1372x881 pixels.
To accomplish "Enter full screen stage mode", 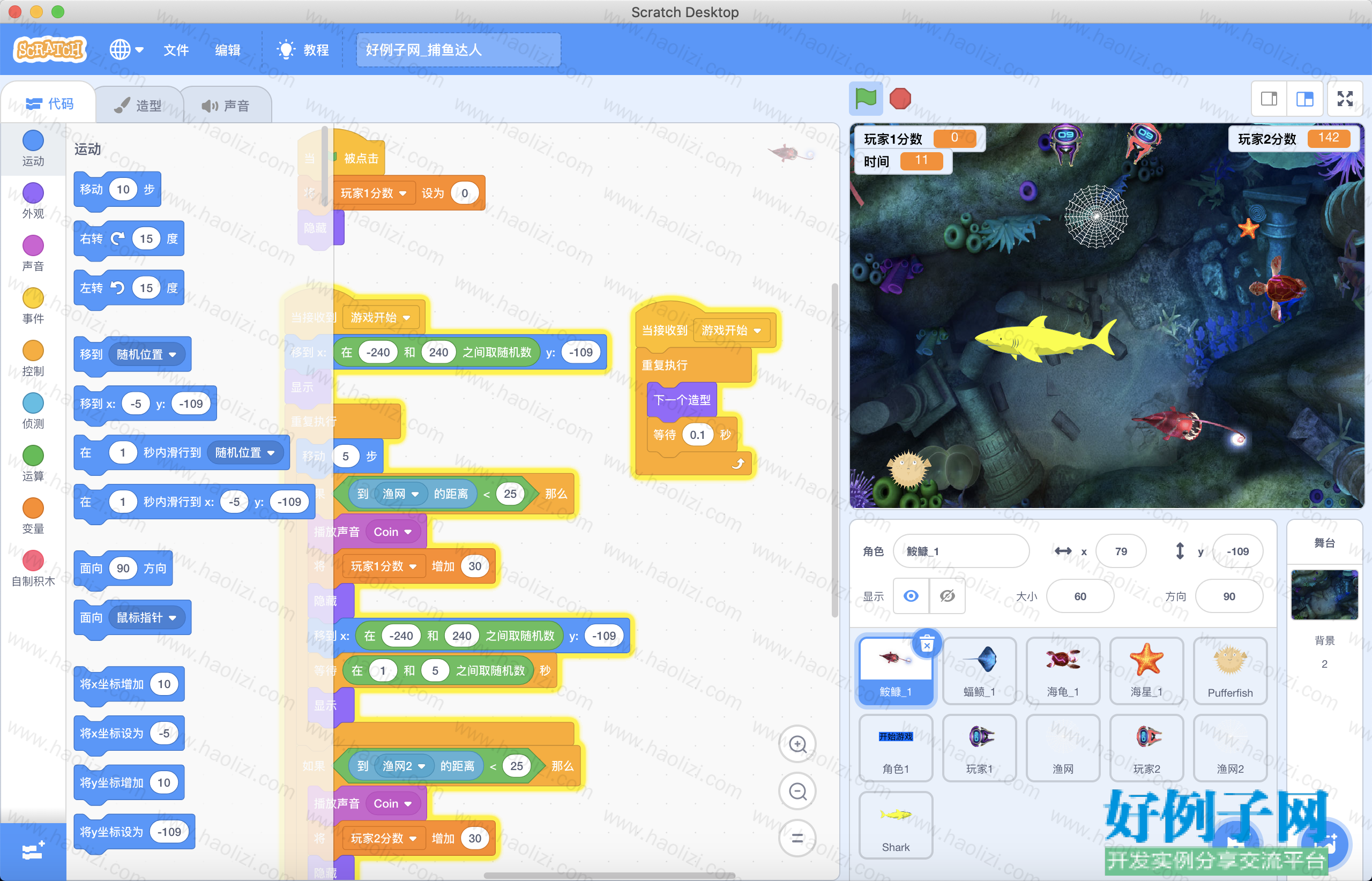I will click(1345, 99).
